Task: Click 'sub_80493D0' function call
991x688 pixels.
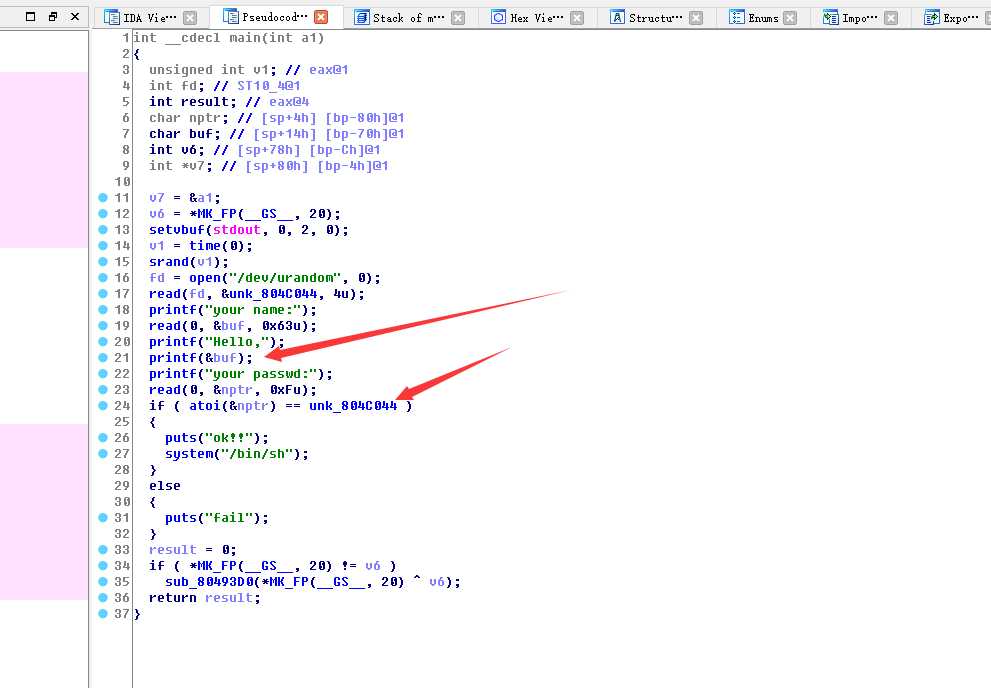Action: tap(208, 582)
